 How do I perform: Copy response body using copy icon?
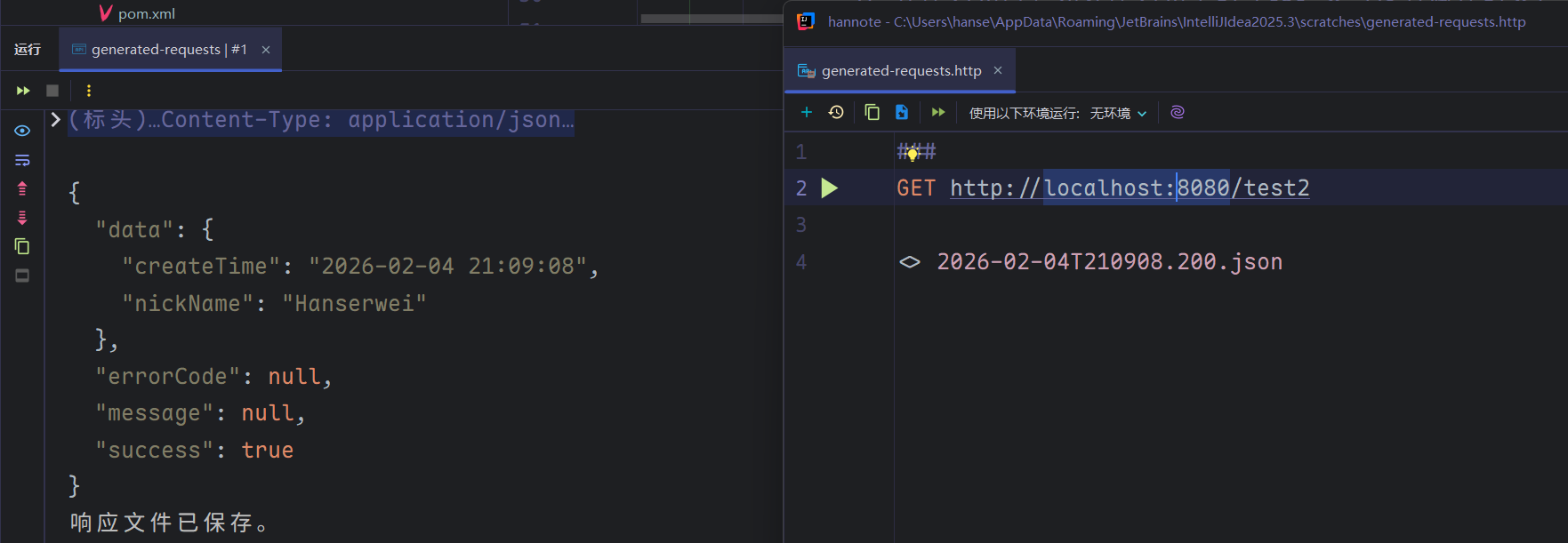point(22,246)
